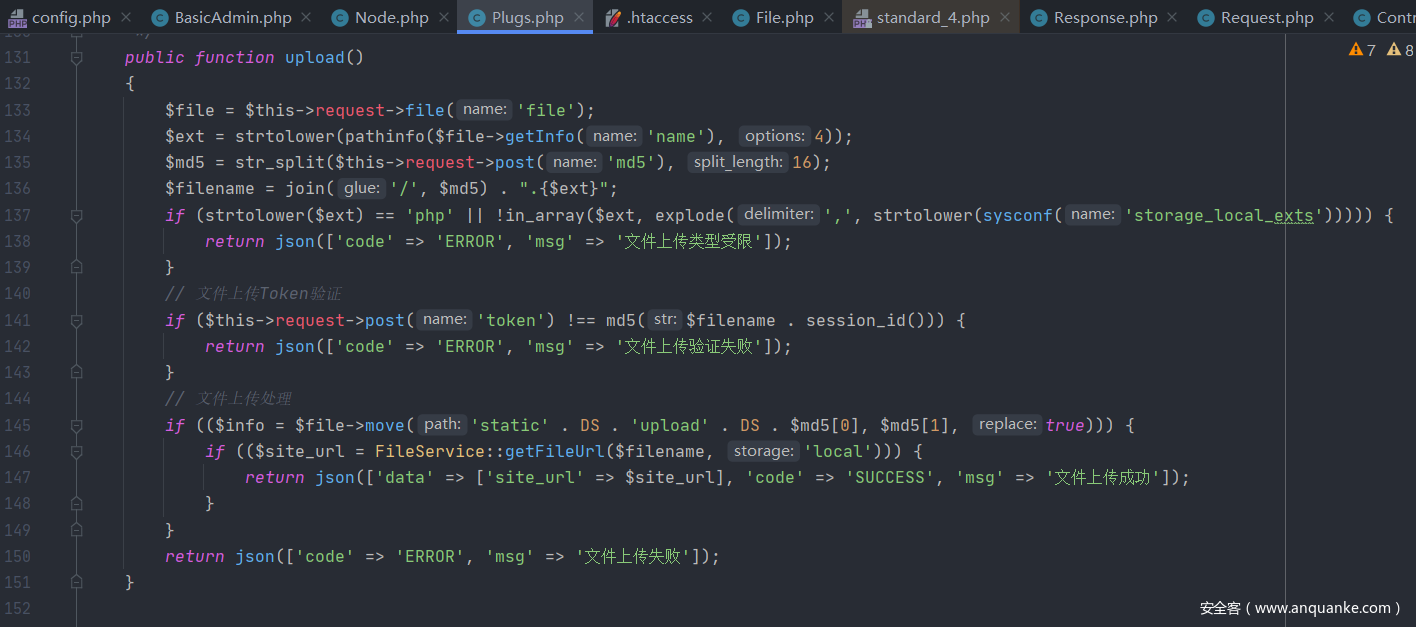Click the standard_4.php file icon
Viewport: 1416px width, 627px height.
[861, 18]
